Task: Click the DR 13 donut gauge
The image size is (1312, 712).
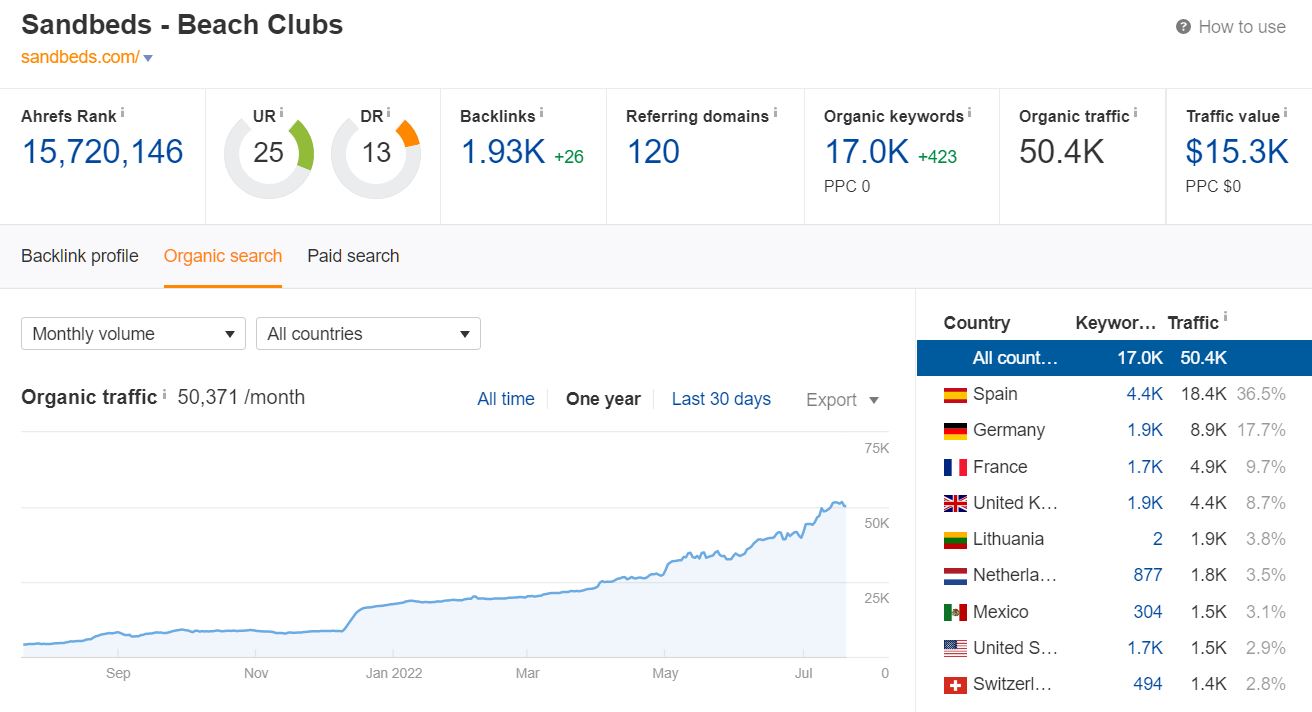Action: 376,154
